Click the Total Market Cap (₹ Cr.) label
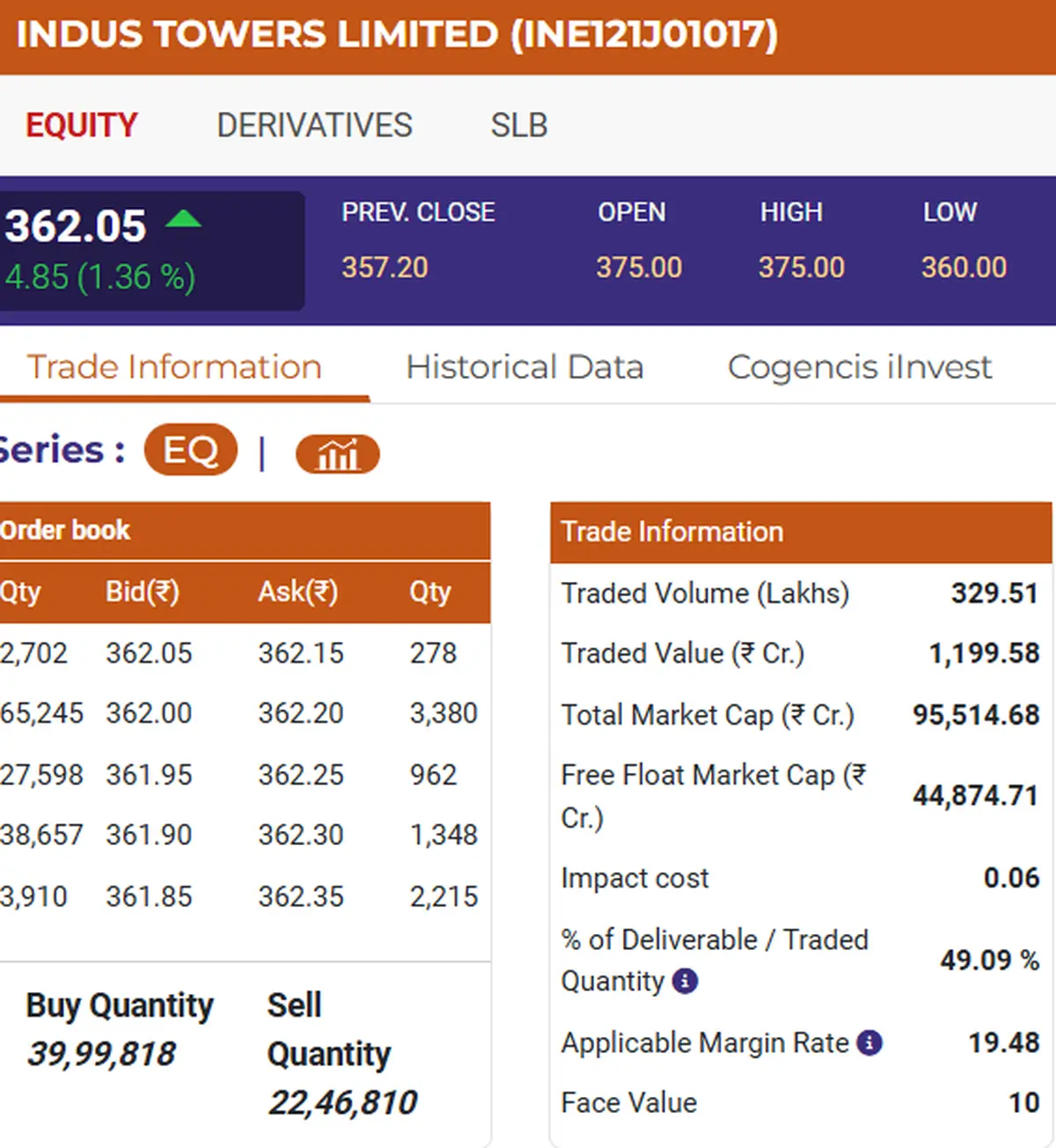This screenshot has width=1056, height=1148. coord(708,715)
